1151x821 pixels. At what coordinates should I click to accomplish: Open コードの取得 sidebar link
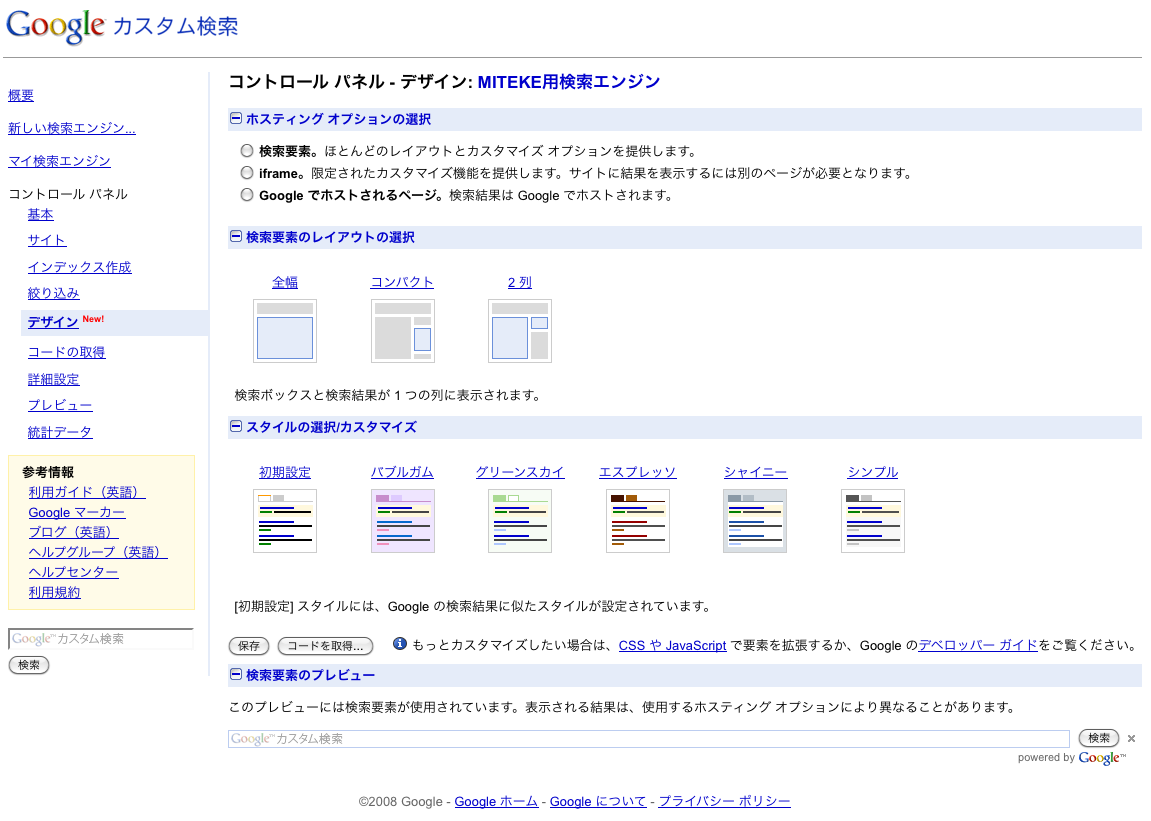click(x=66, y=352)
